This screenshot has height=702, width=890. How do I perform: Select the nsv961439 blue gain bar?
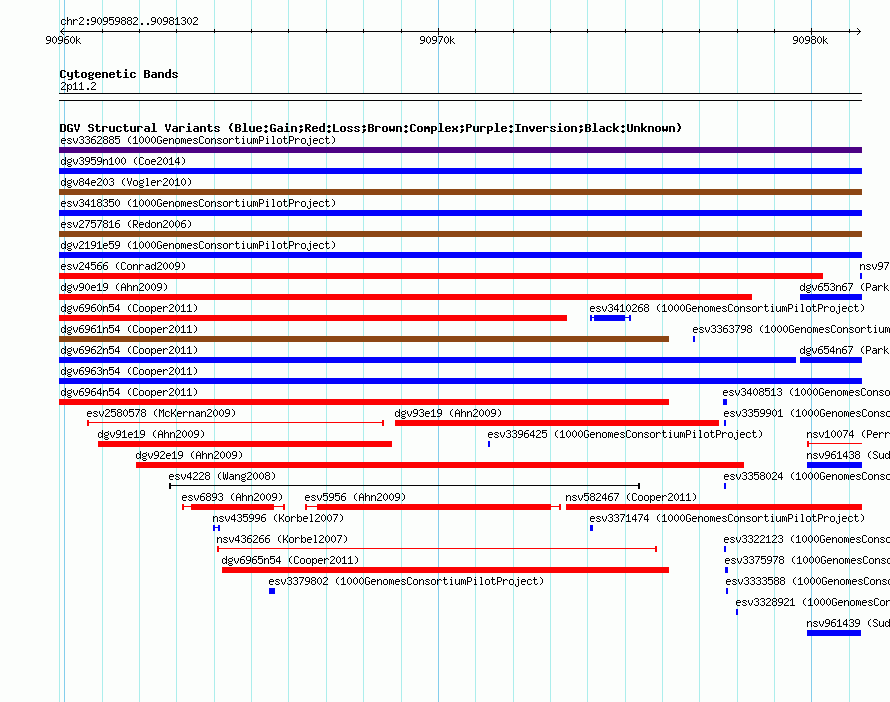click(x=834, y=633)
